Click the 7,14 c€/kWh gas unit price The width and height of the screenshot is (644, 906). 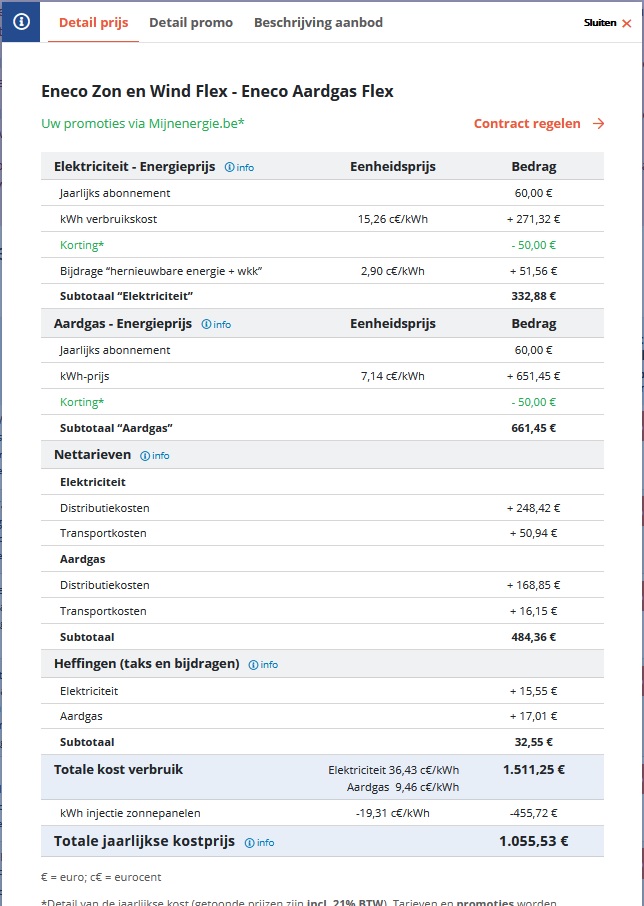point(393,376)
